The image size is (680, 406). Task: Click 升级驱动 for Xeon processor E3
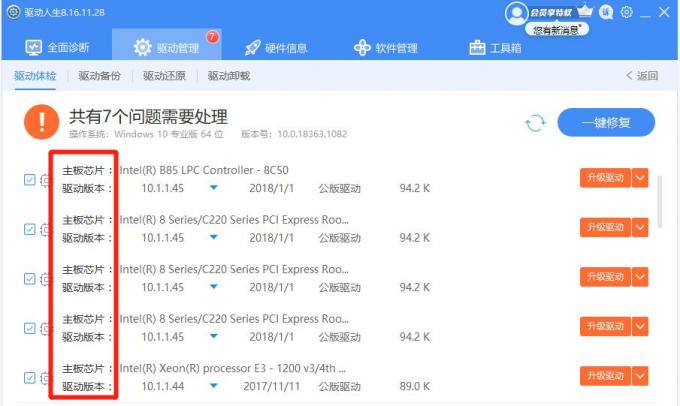click(x=605, y=376)
